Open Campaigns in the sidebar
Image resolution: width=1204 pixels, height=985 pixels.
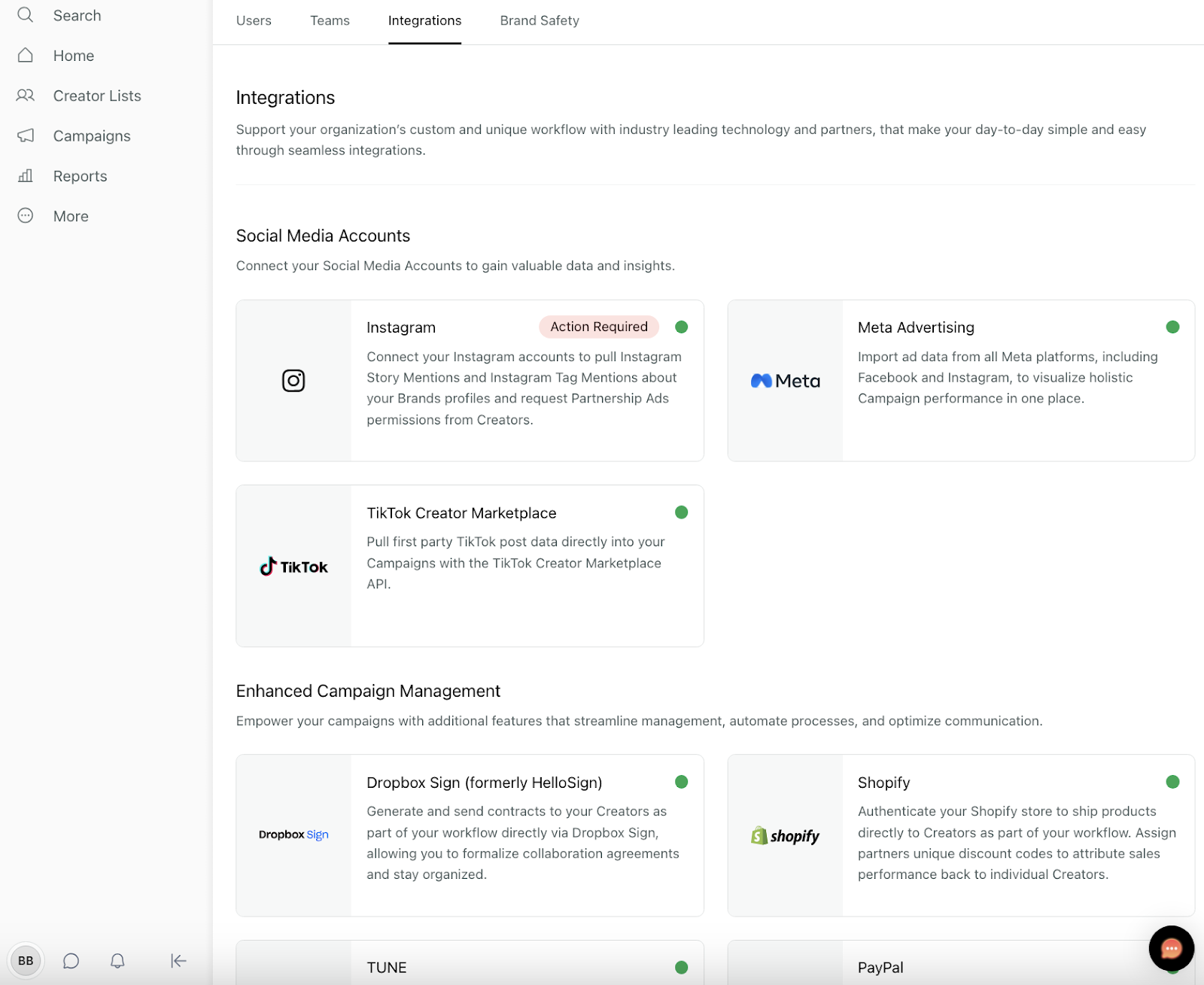[92, 136]
